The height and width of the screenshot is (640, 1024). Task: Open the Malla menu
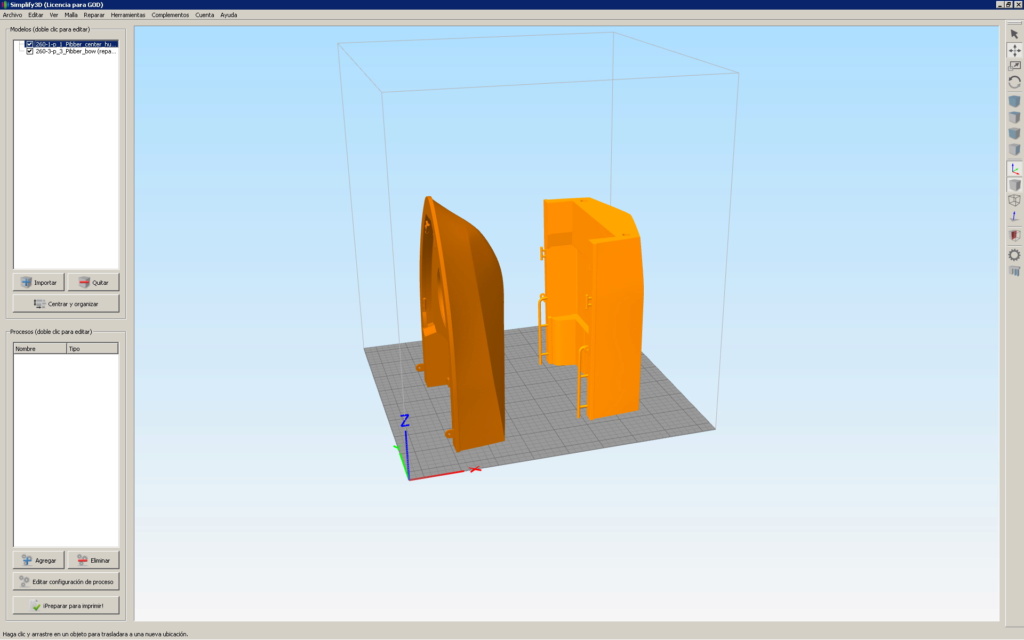tap(71, 15)
